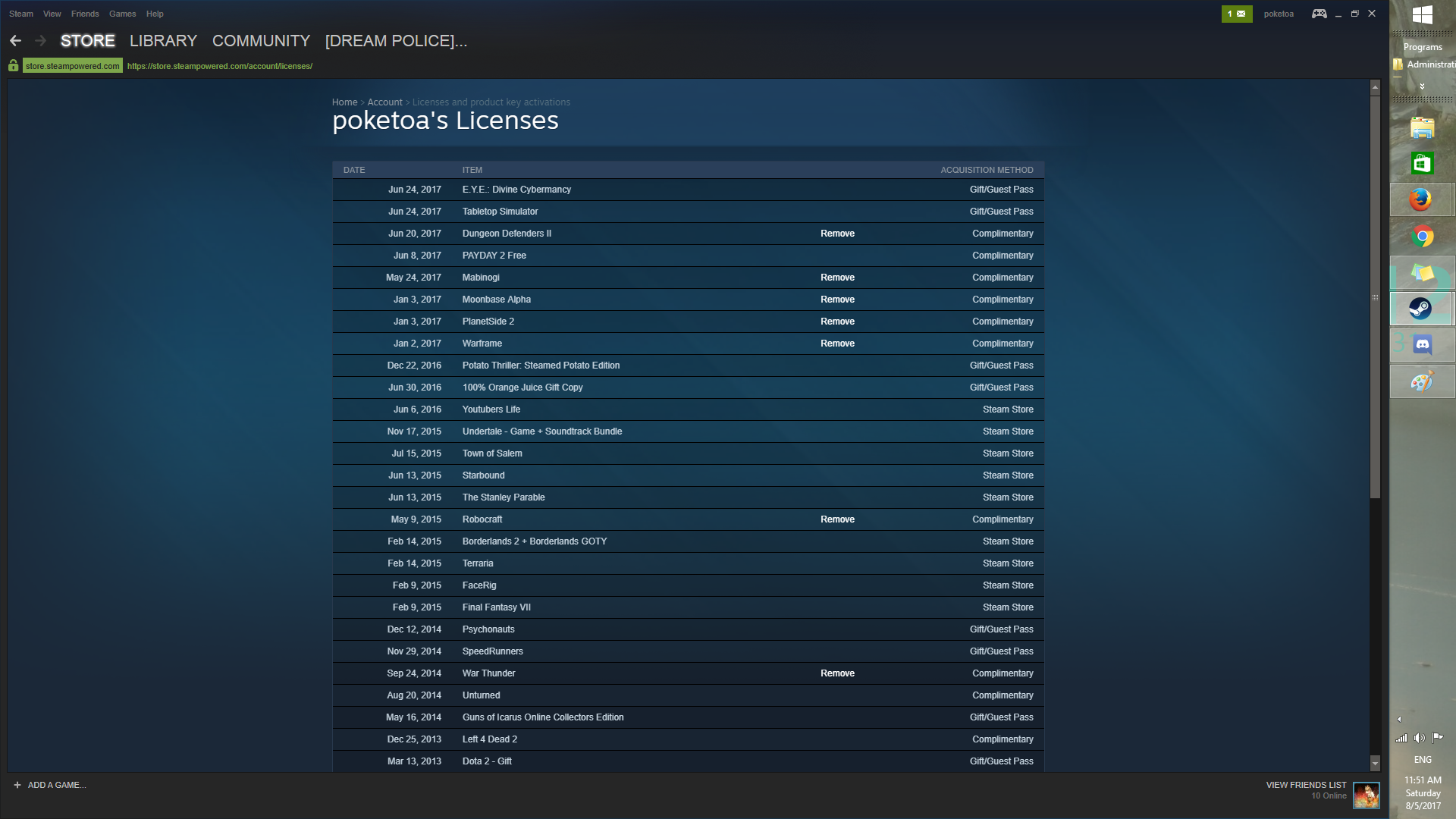Click the Home breadcrumb link

(344, 102)
